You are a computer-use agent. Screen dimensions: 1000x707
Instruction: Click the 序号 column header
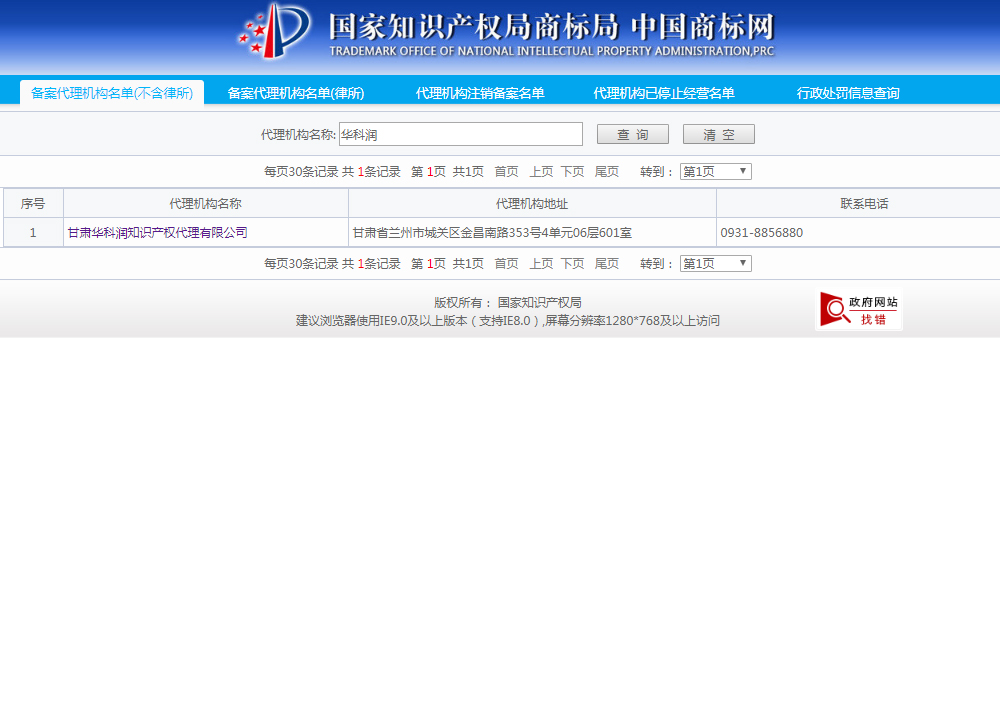33,203
